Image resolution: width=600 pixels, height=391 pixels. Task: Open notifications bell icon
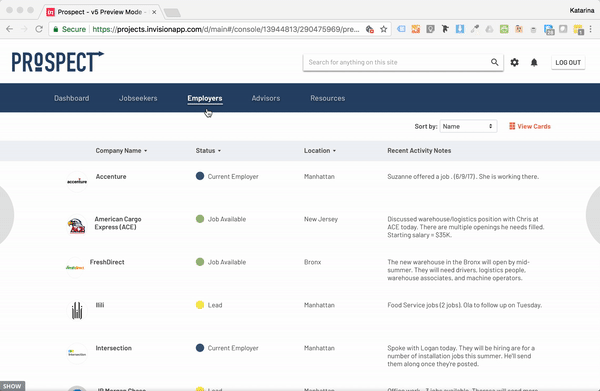pos(534,62)
